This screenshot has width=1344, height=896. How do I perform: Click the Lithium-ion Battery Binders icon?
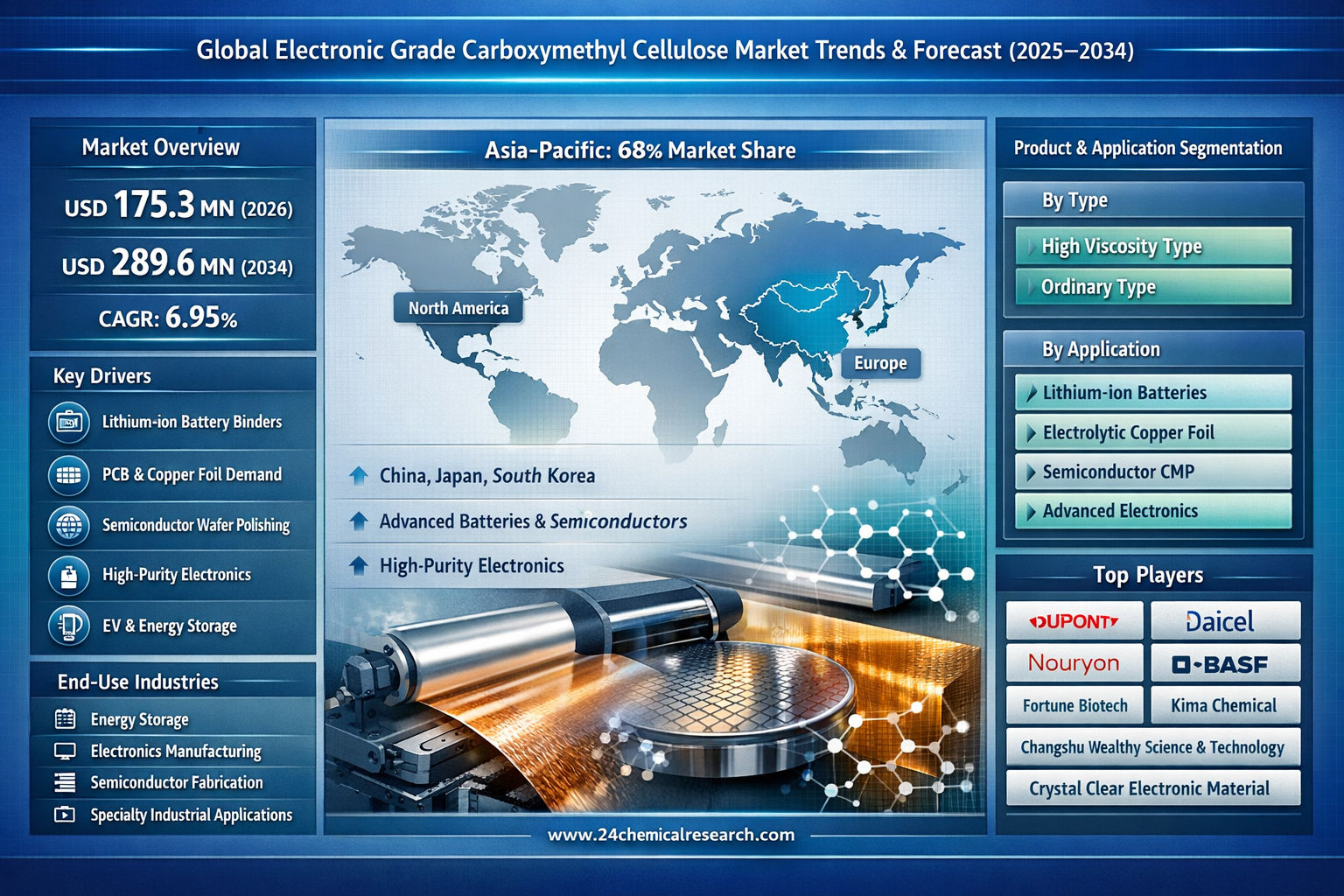(x=68, y=423)
